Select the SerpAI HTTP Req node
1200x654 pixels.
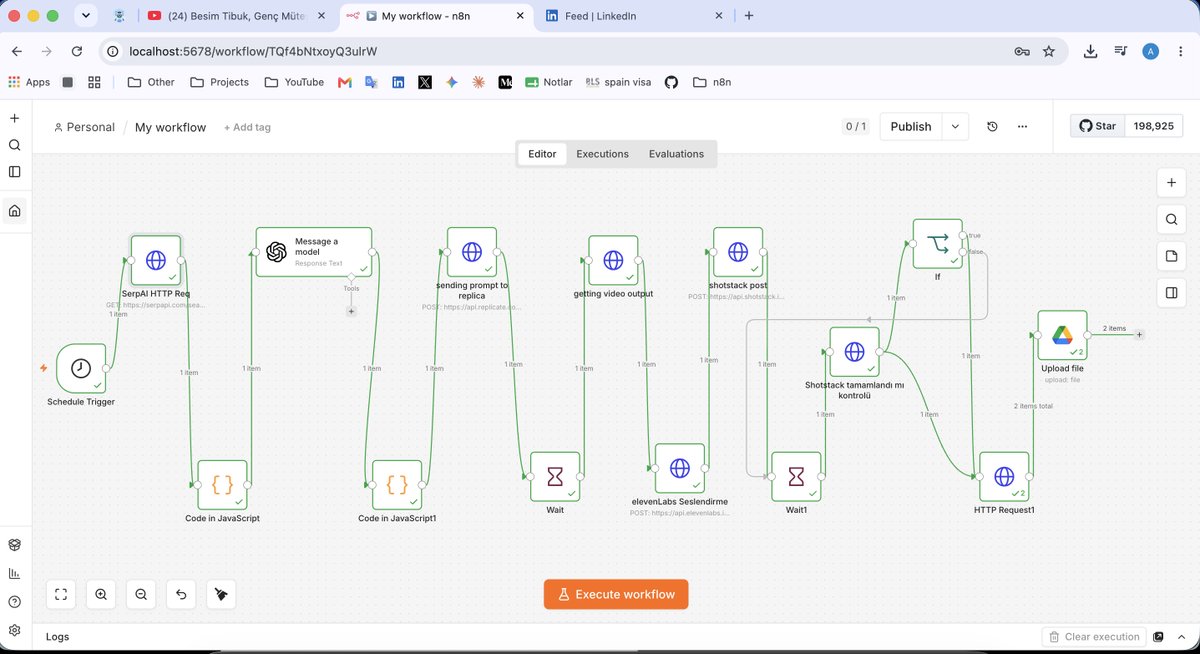(x=156, y=260)
